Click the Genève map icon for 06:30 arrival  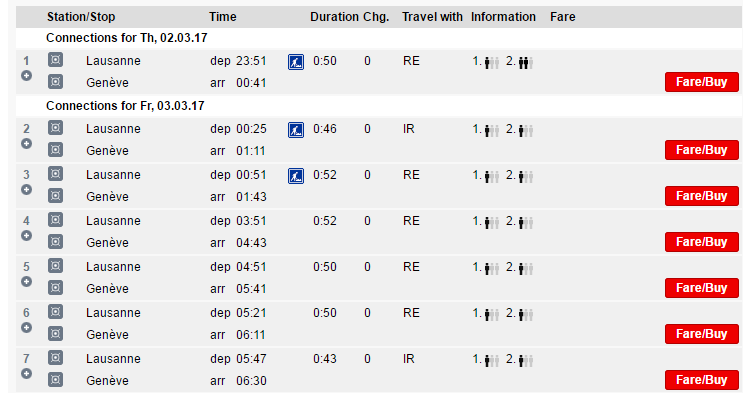[x=55, y=379]
